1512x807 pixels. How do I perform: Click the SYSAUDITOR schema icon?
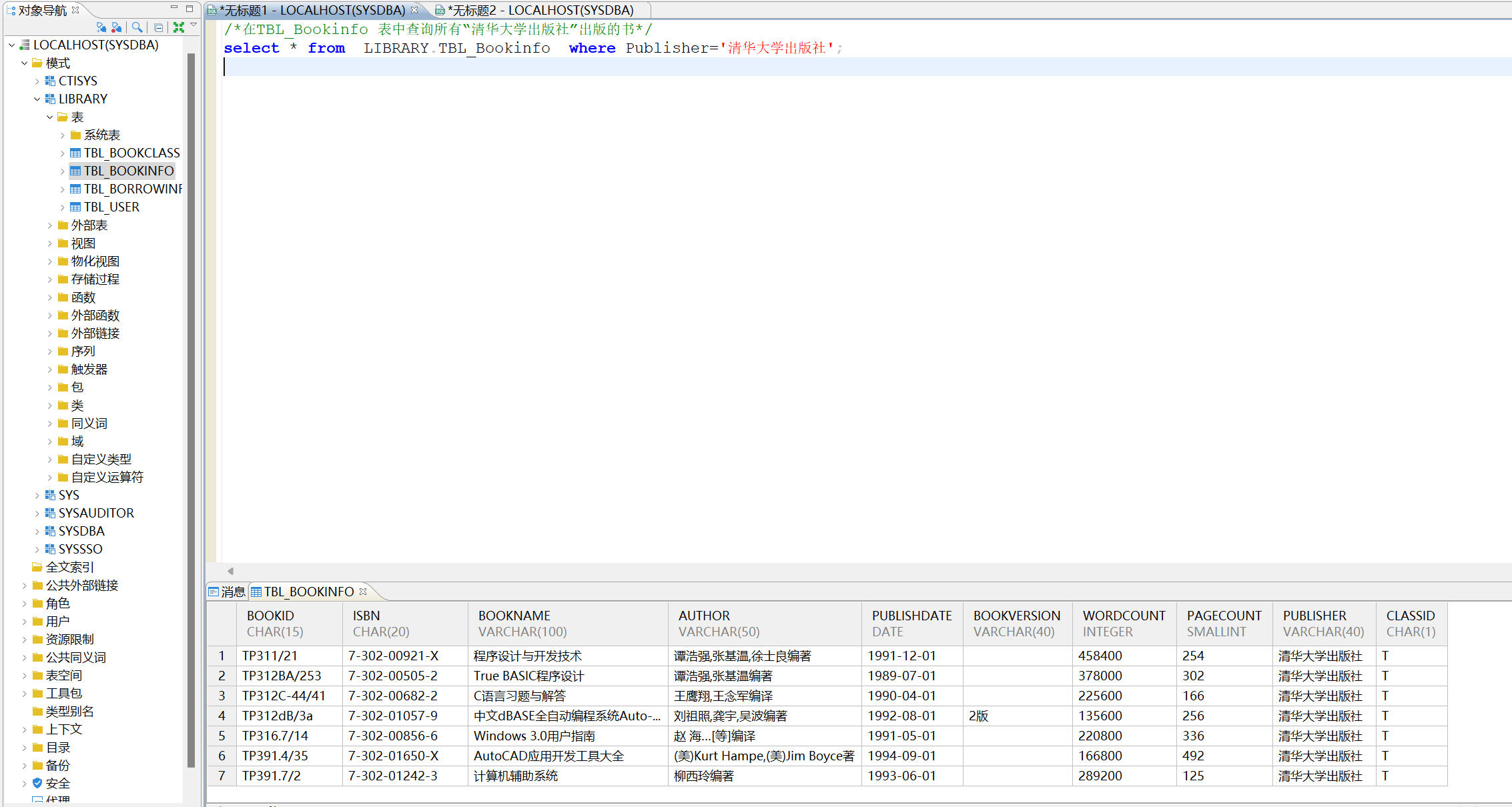point(50,513)
